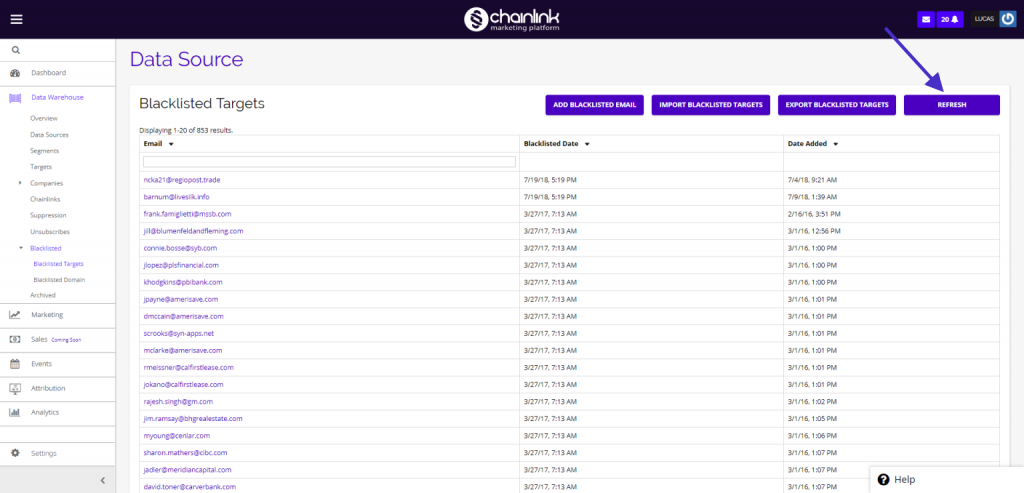Image resolution: width=1024 pixels, height=493 pixels.
Task: Open email barnum@livesilk.info
Action: 176,197
